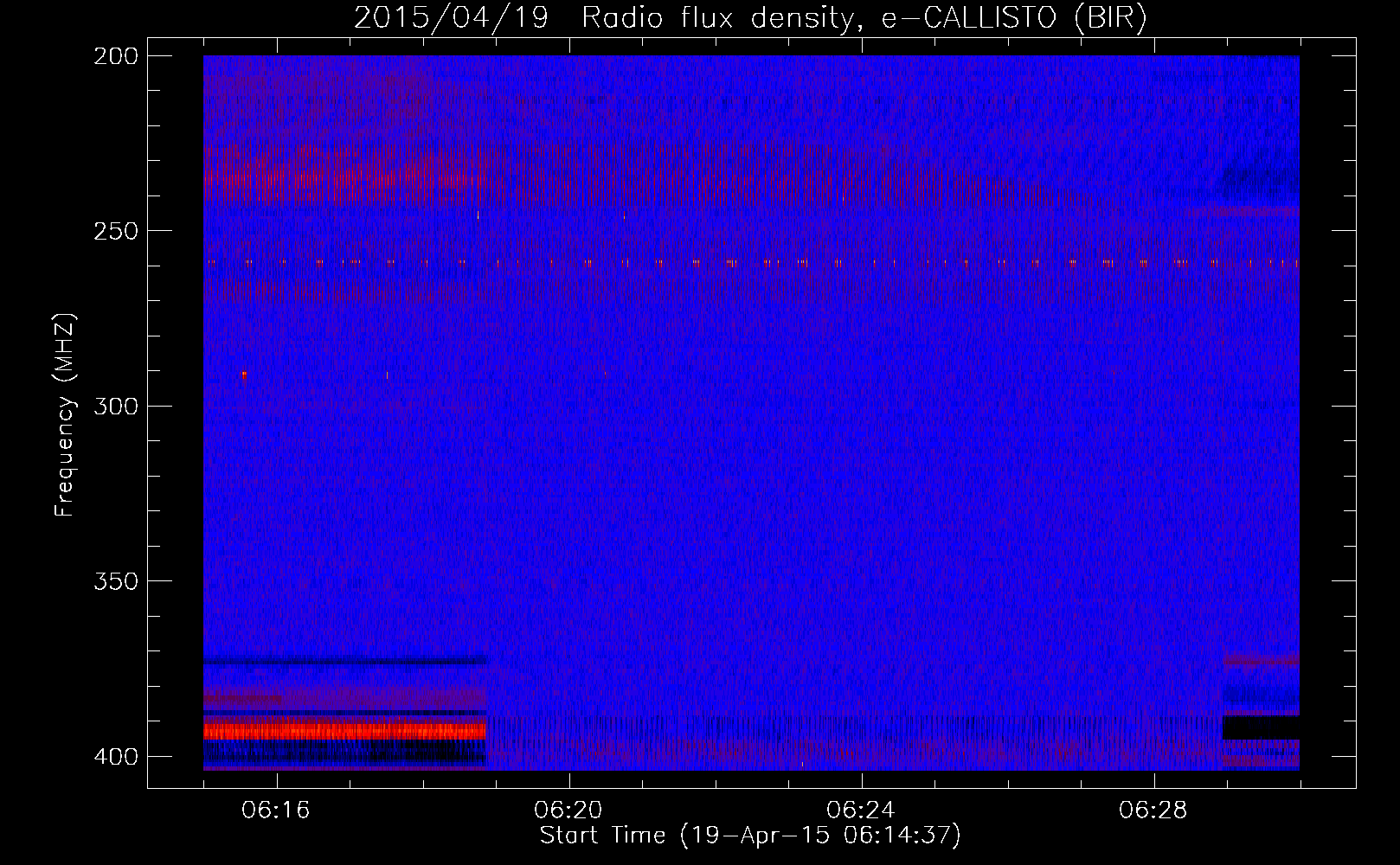Click the 400 frequency tick label
The image size is (1400, 865).
pyautogui.click(x=116, y=756)
